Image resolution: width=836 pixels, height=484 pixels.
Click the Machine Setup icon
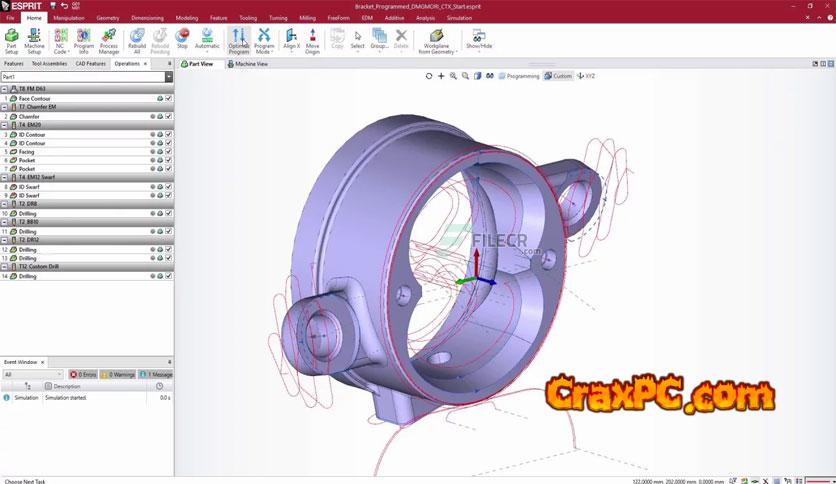(34, 40)
